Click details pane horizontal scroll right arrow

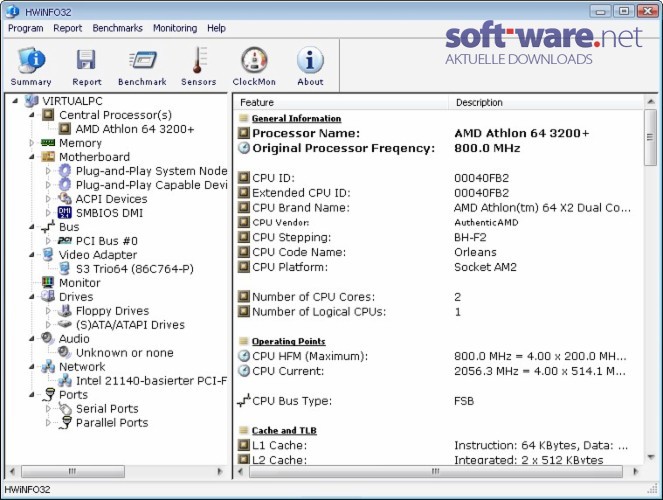pyautogui.click(x=635, y=471)
